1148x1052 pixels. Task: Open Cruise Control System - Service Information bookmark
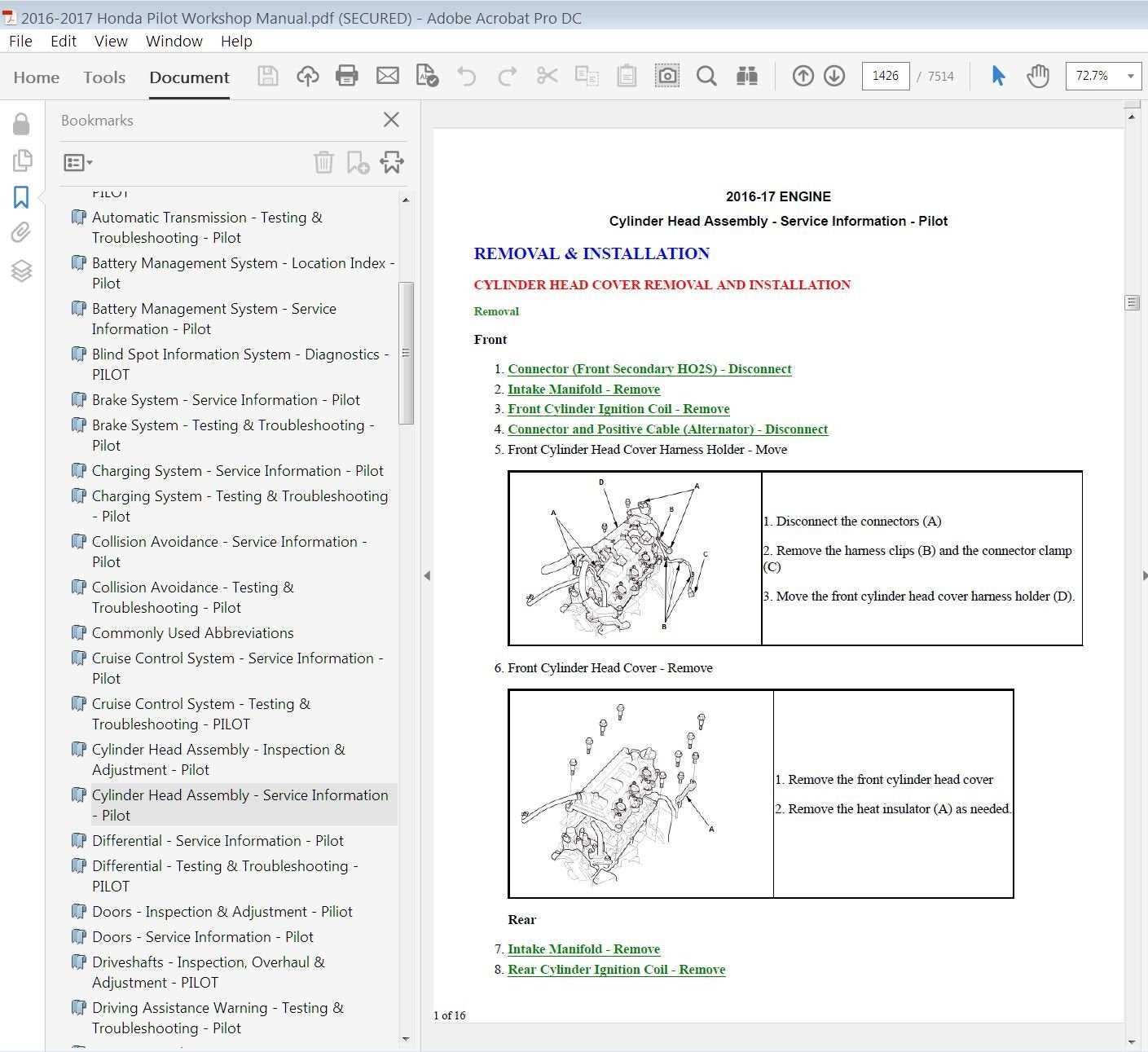coord(238,668)
